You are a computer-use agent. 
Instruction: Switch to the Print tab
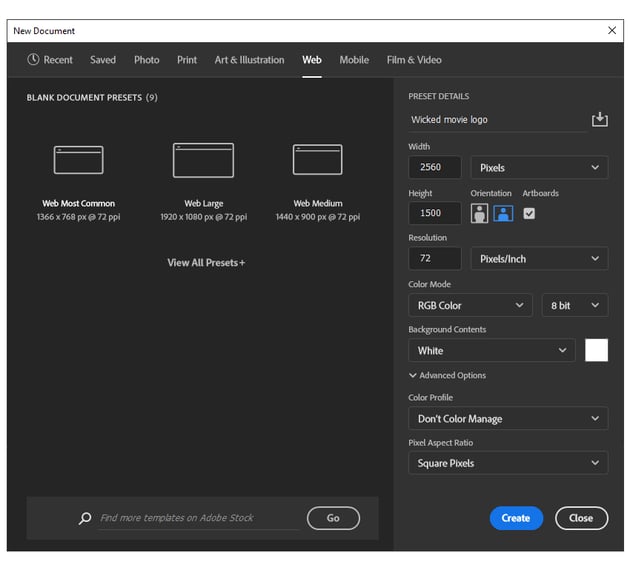[x=187, y=60]
